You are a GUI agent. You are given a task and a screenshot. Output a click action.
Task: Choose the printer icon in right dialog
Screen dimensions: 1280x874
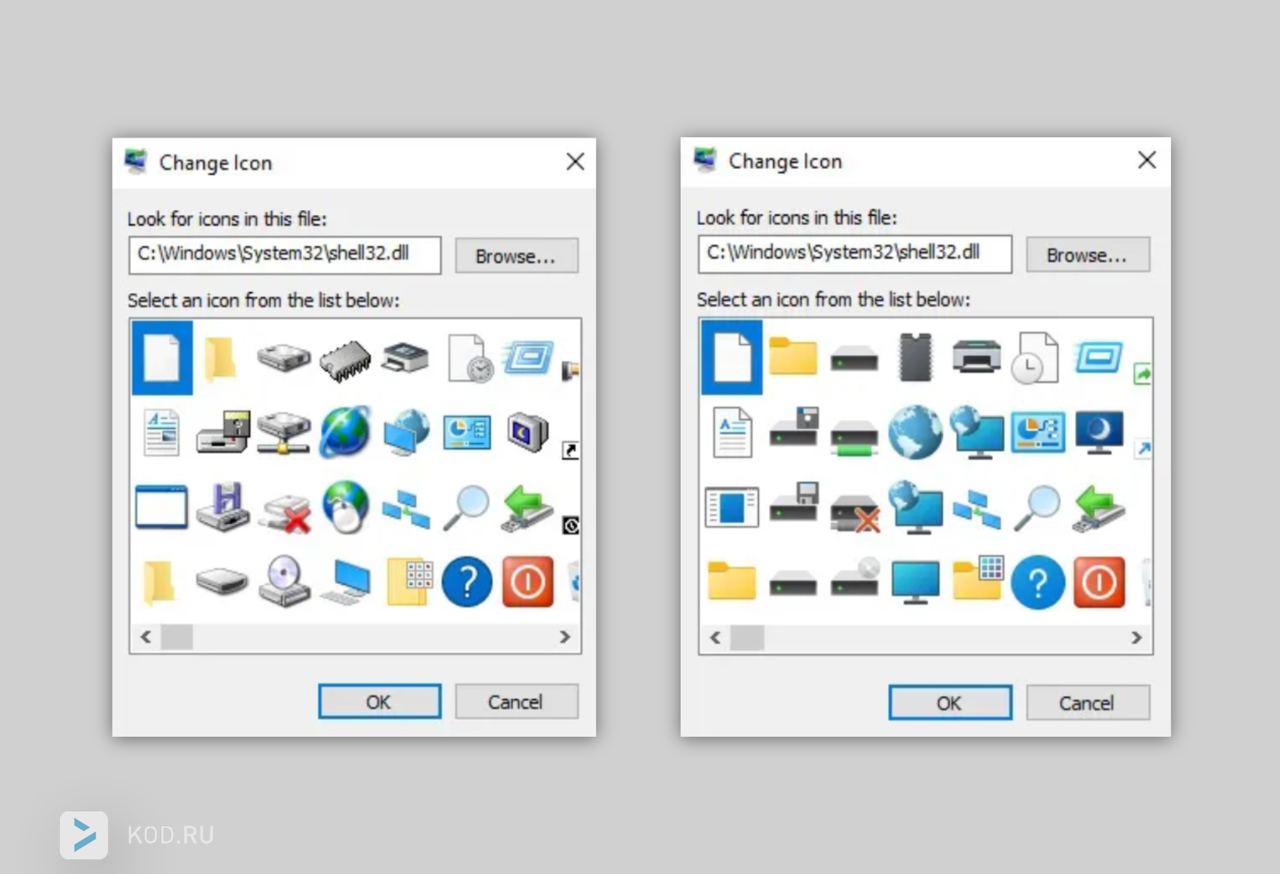(x=977, y=357)
